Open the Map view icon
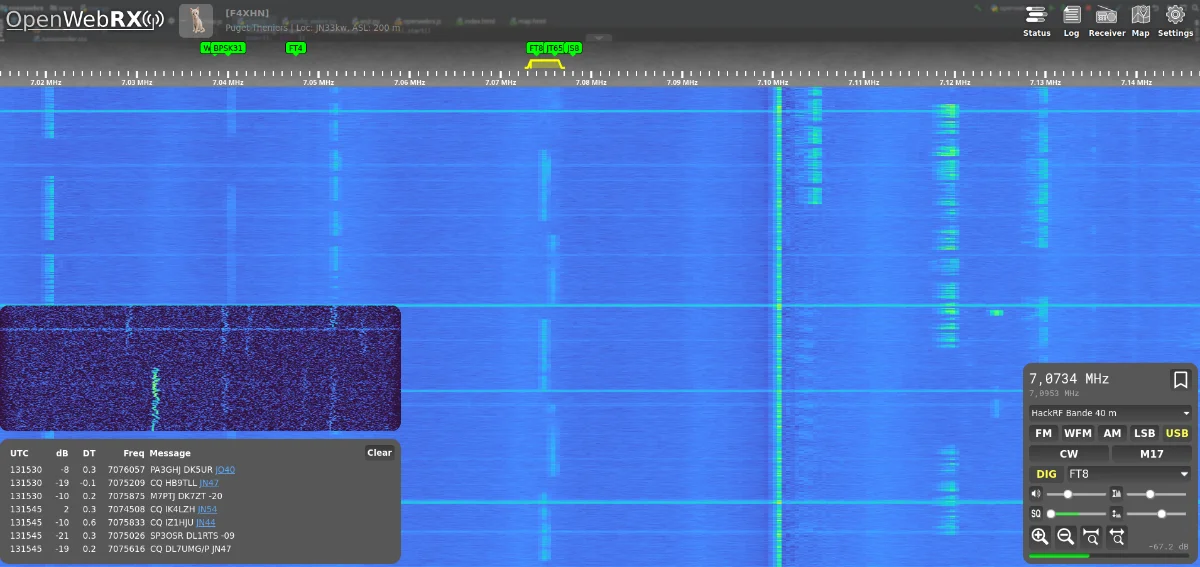Viewport: 1200px width, 567px height. coord(1140,20)
